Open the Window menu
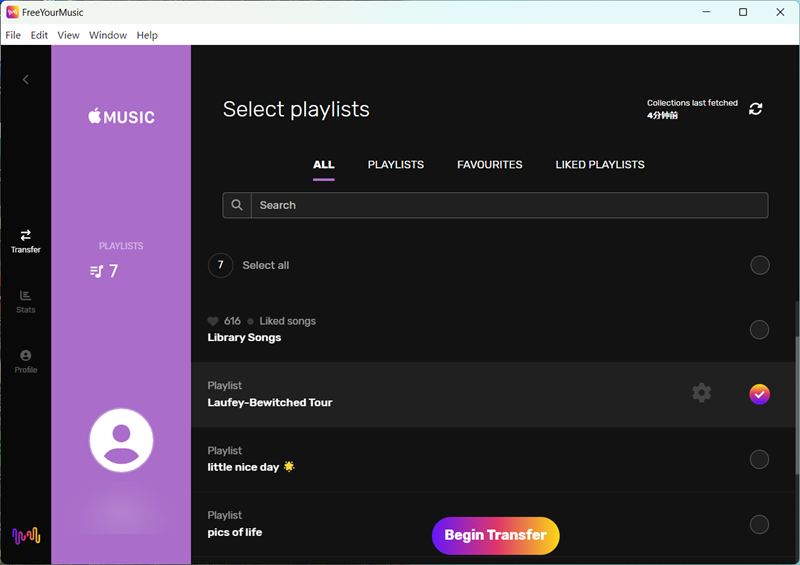The image size is (800, 565). click(x=108, y=35)
